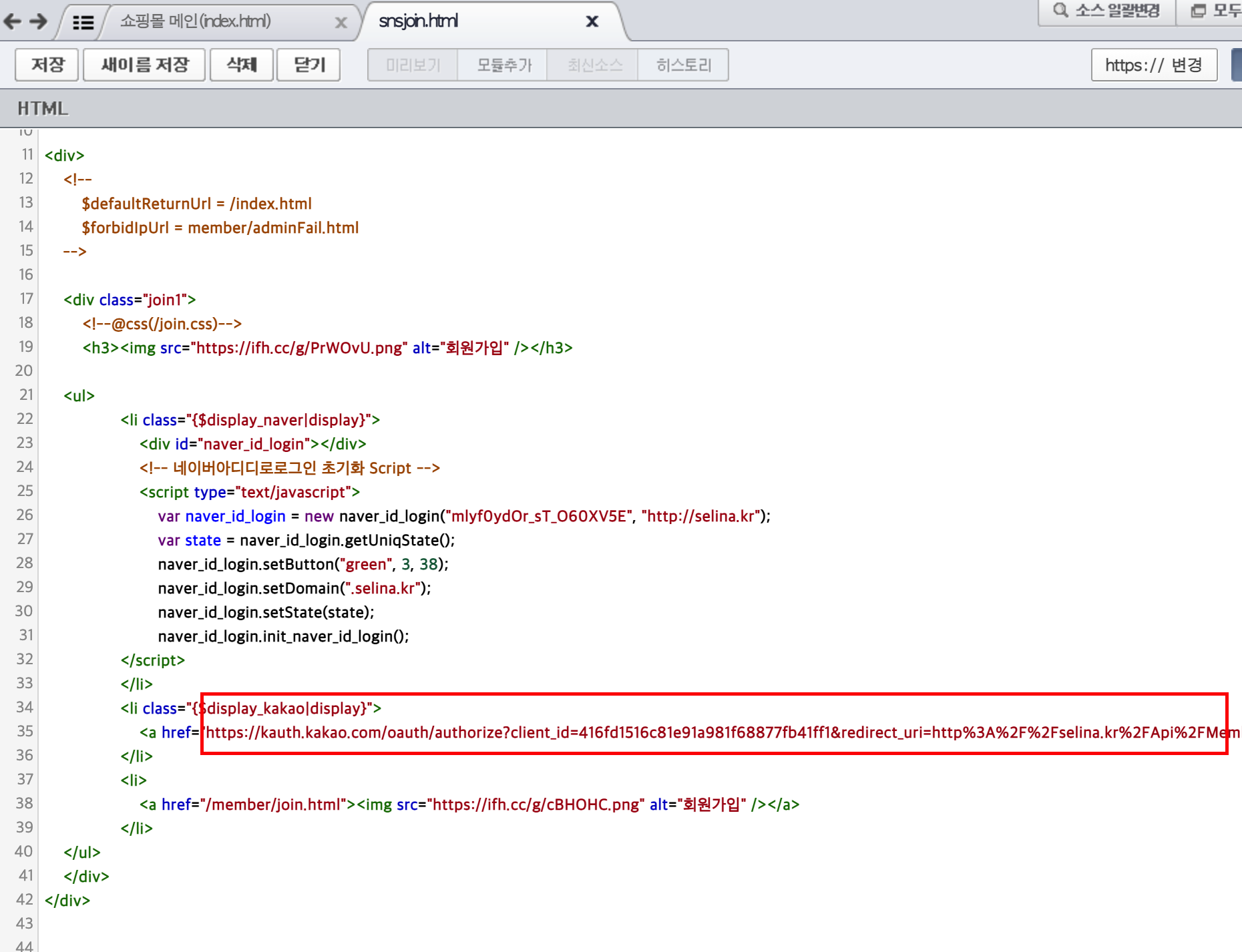Click line number 42 in gutter

25,899
